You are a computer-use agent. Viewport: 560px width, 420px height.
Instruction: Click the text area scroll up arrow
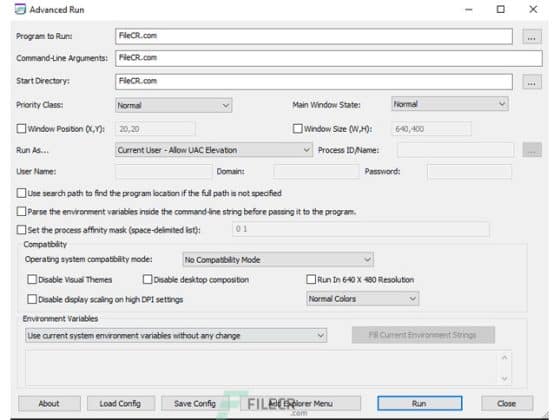pos(505,357)
